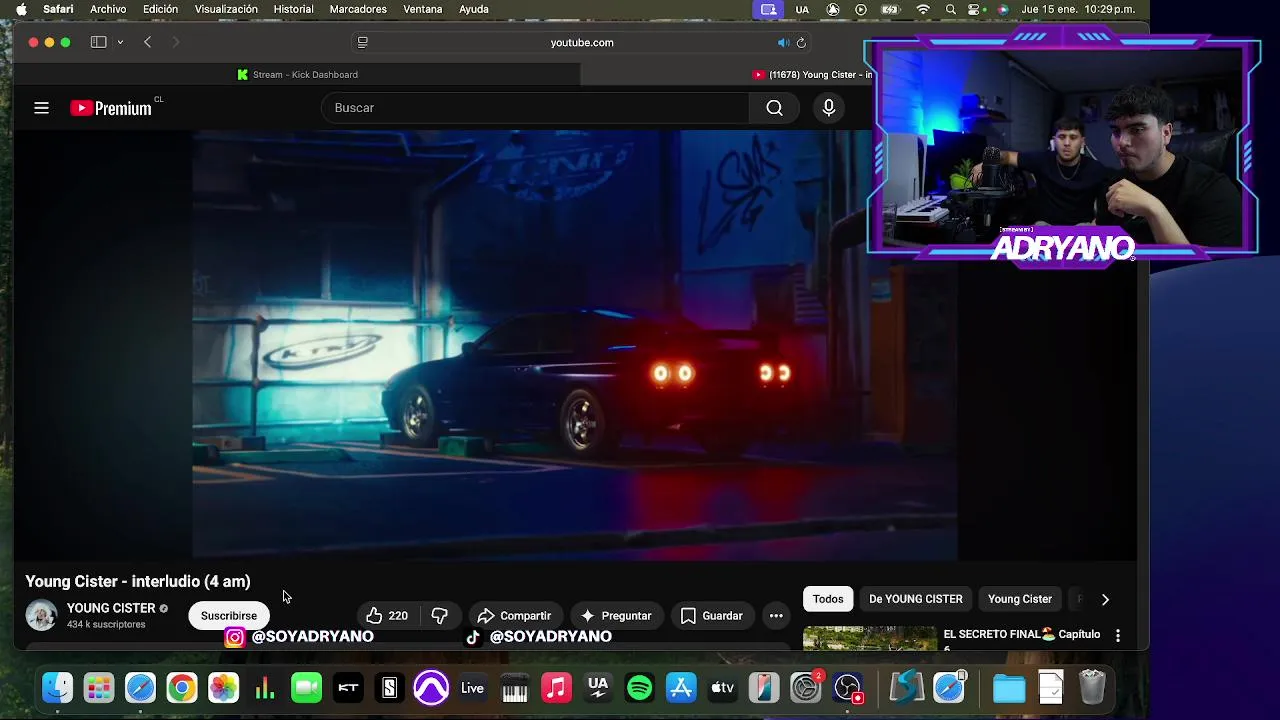Select the Todos filter chip
Viewport: 1280px width, 720px height.
point(828,599)
